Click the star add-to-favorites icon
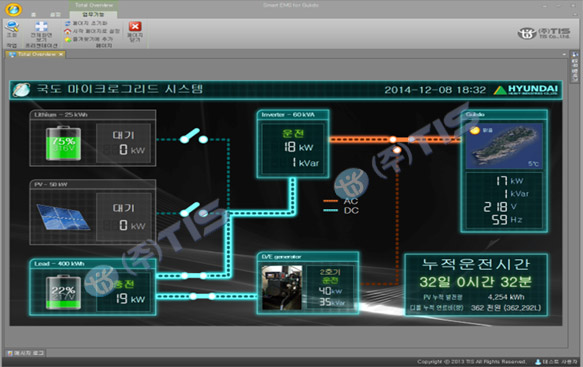Screen dimensions: 583x367 (x=67, y=39)
